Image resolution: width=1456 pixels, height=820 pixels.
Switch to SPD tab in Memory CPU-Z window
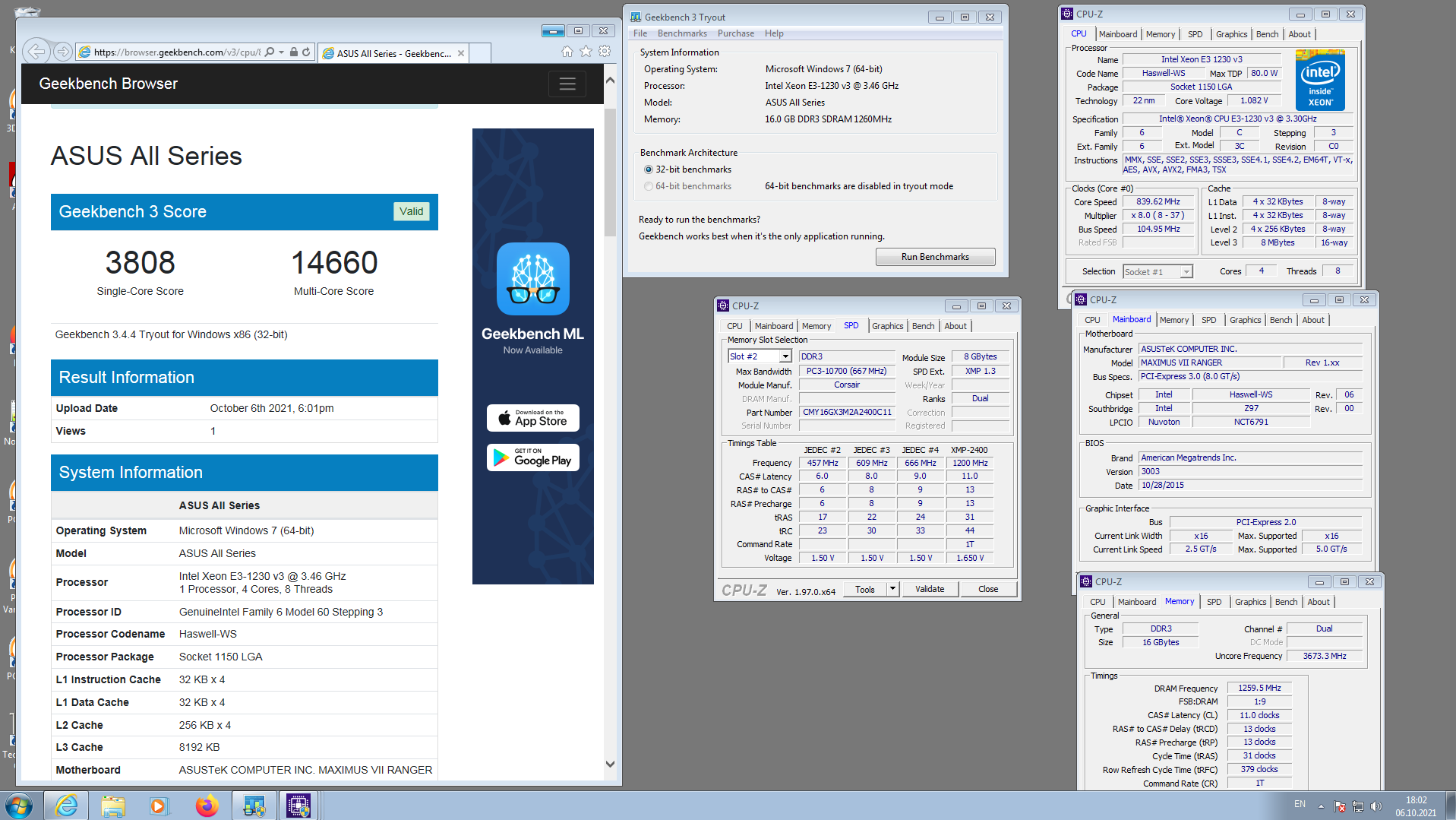pos(1214,602)
